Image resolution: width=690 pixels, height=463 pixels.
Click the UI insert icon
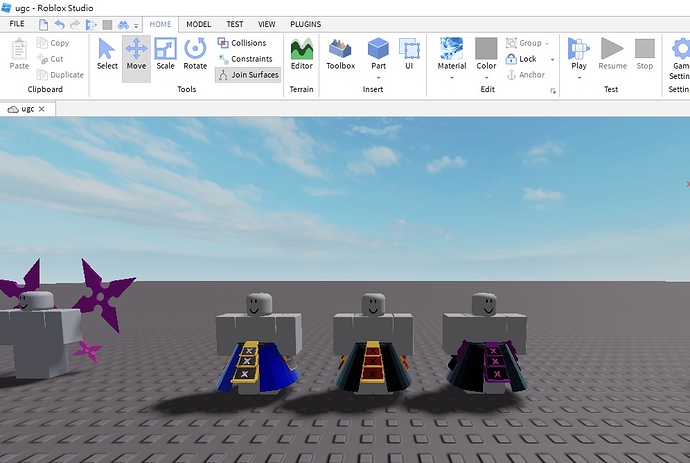409,54
